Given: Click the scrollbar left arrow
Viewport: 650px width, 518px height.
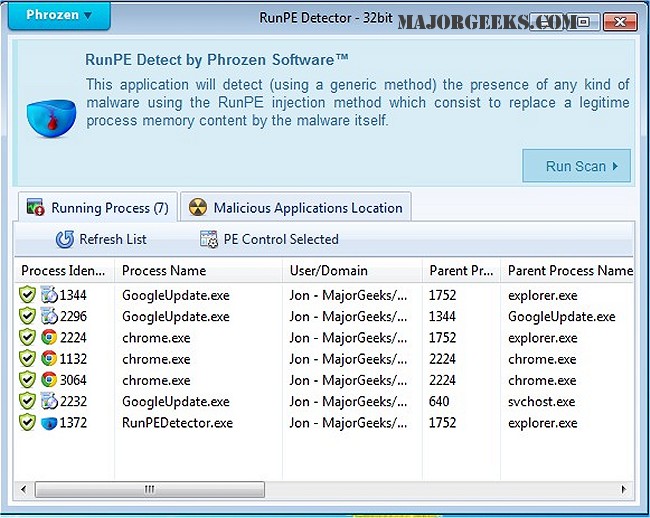Looking at the screenshot, I should (24, 489).
